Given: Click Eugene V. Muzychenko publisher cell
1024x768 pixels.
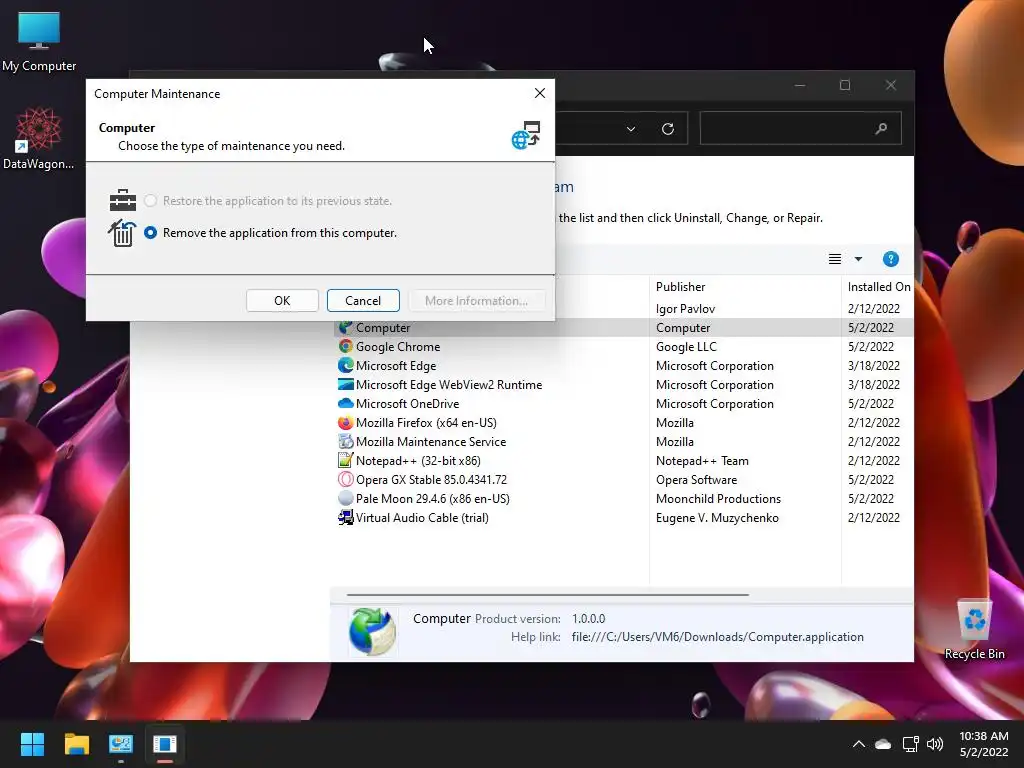Looking at the screenshot, I should point(717,518).
